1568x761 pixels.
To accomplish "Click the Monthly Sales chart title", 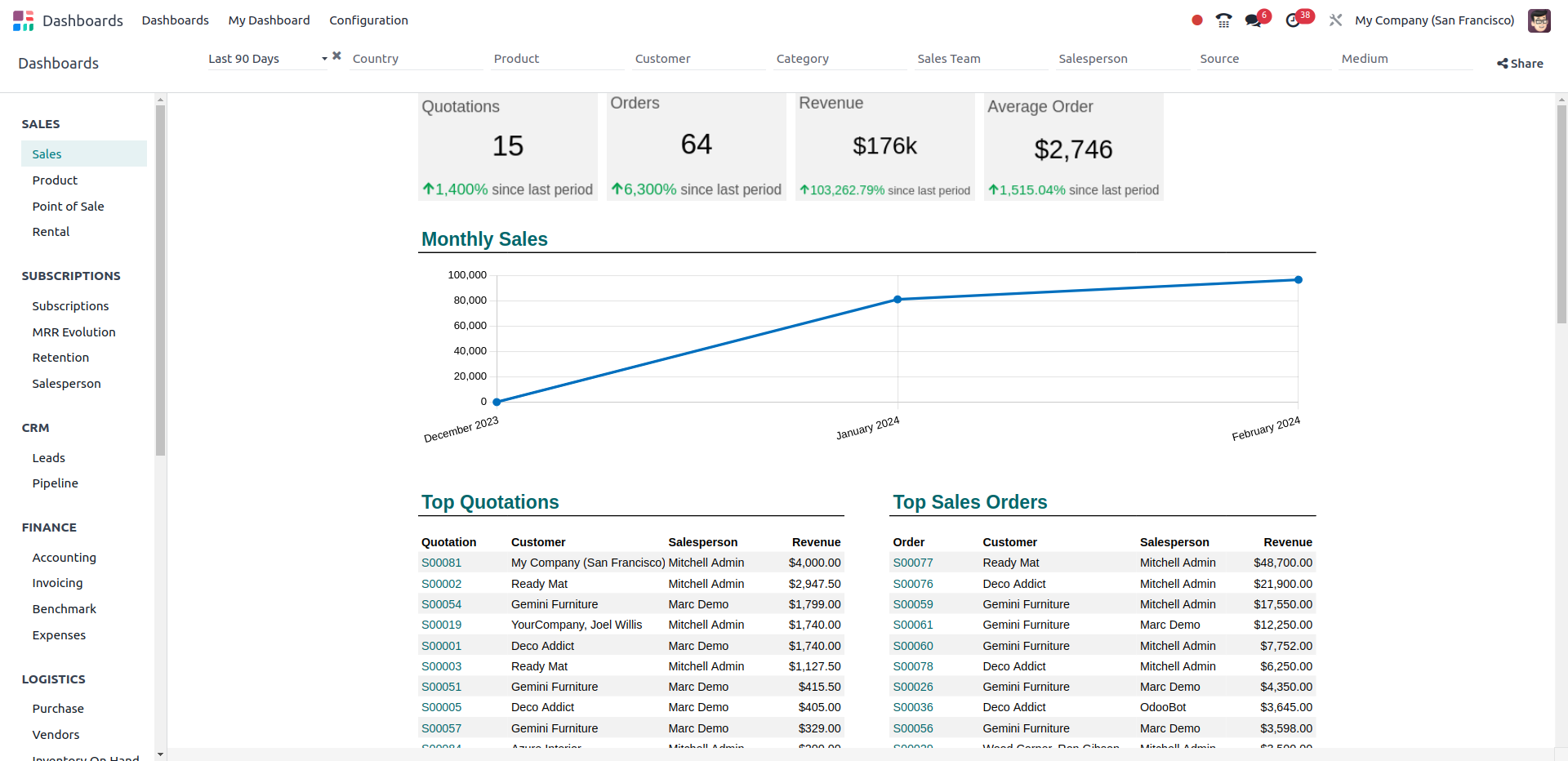I will [x=484, y=239].
